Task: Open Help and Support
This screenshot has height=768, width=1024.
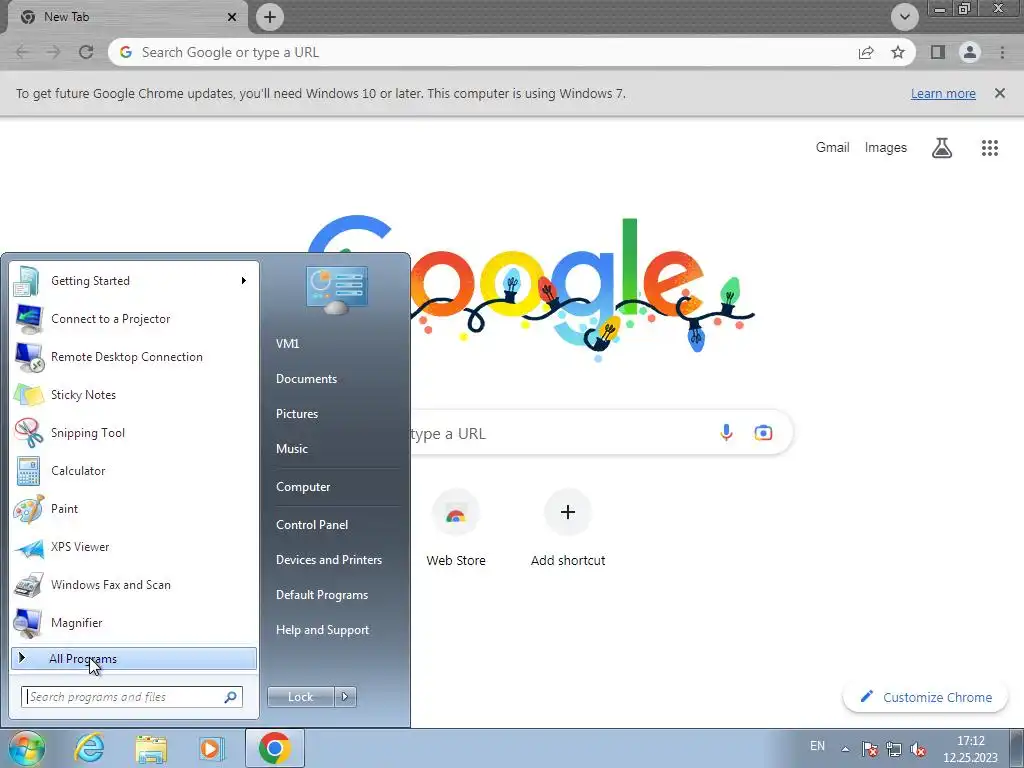Action: click(336, 630)
